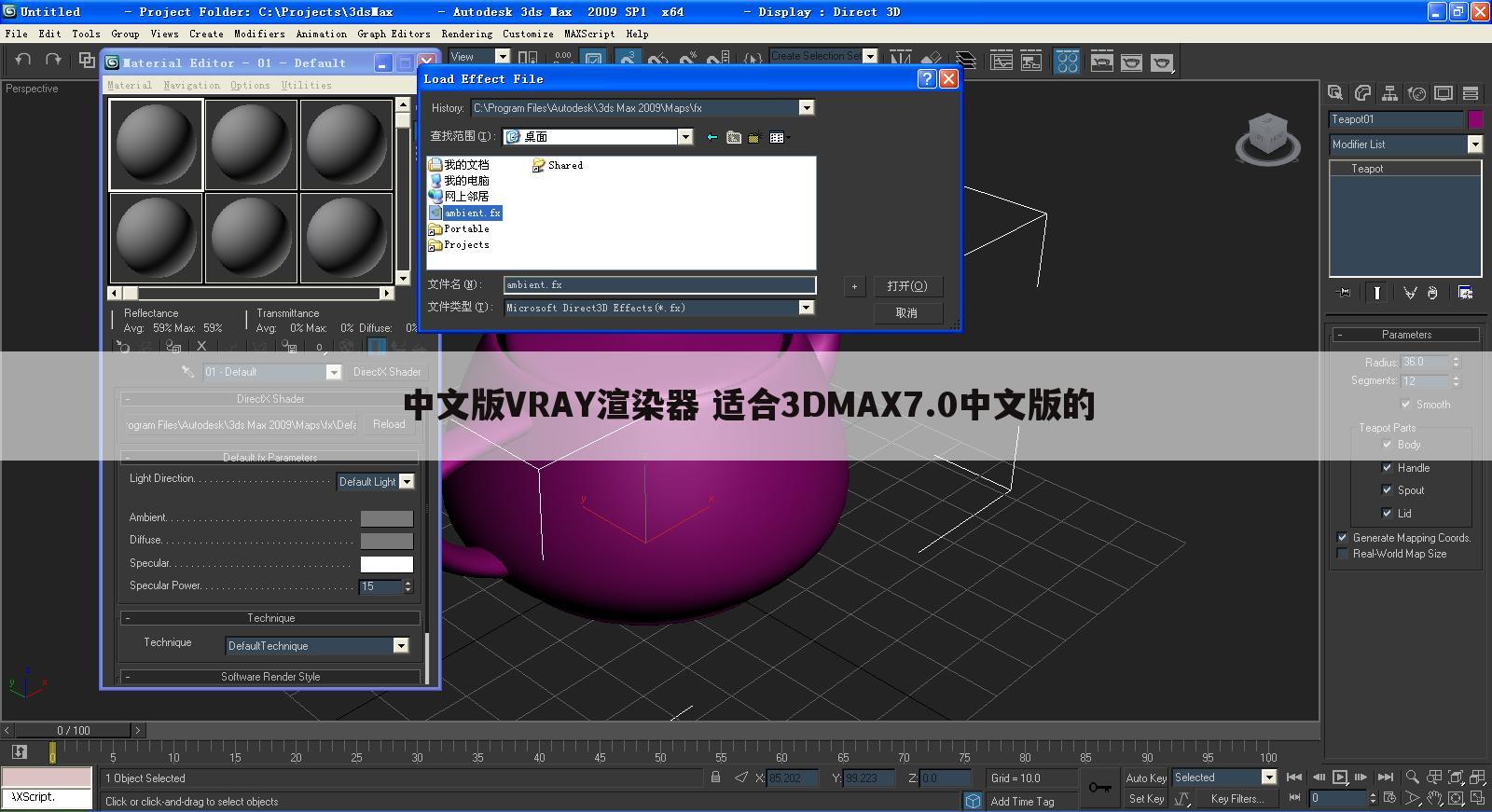This screenshot has width=1492, height=812.
Task: Click the Material Editor toolbar icon
Action: pyautogui.click(x=1067, y=62)
